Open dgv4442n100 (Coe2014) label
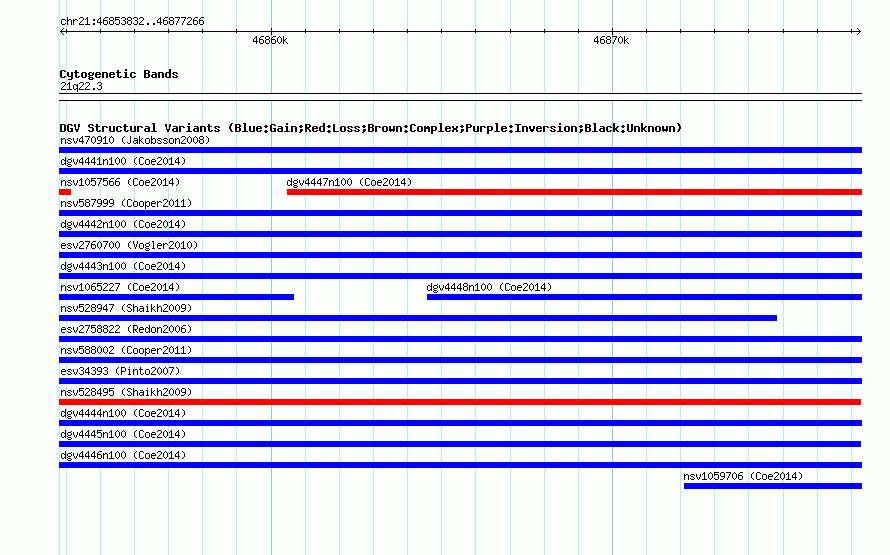 pos(123,224)
